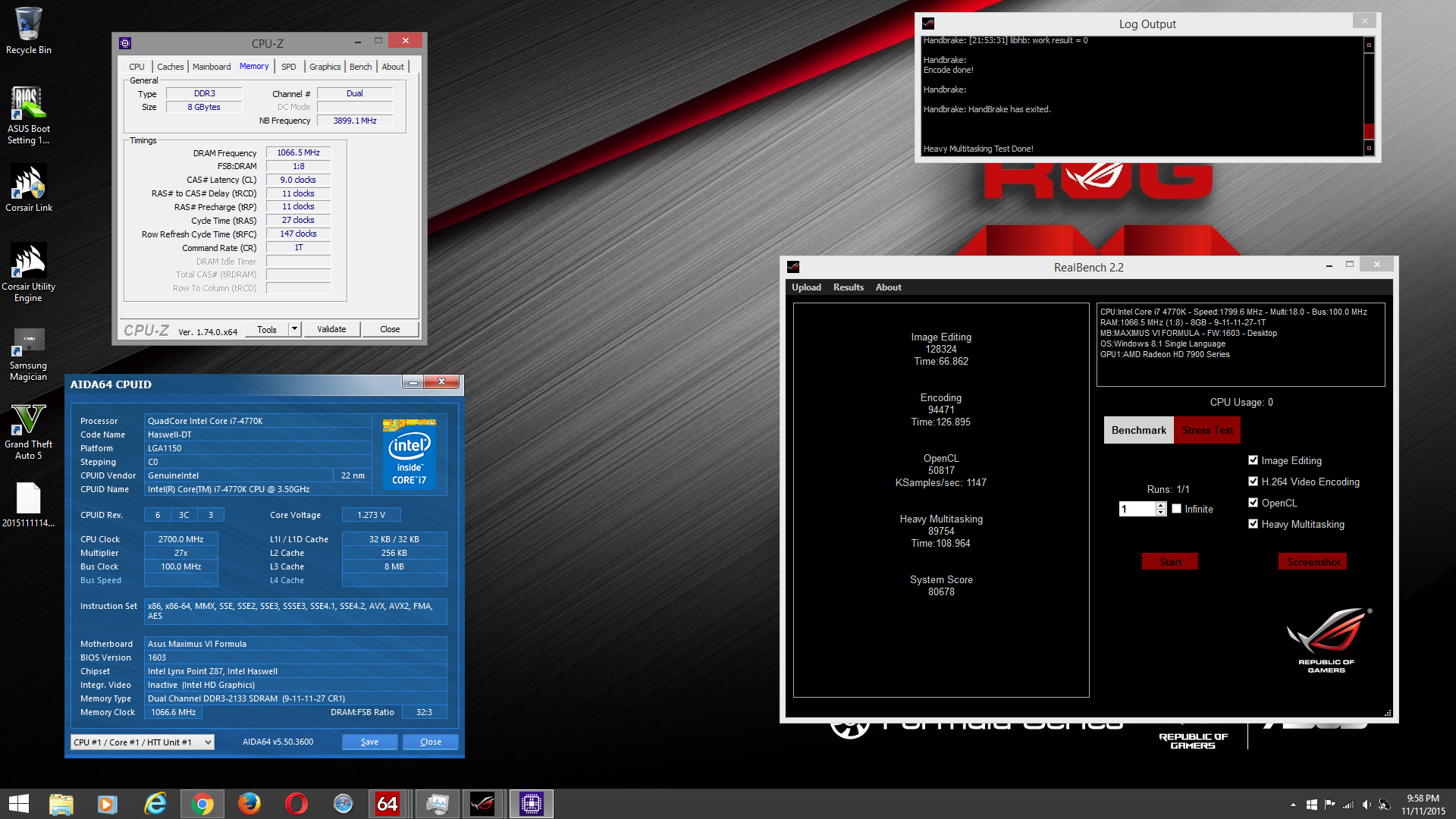The width and height of the screenshot is (1456, 819).
Task: Click the Validate button in CPU-Z
Action: click(x=331, y=329)
